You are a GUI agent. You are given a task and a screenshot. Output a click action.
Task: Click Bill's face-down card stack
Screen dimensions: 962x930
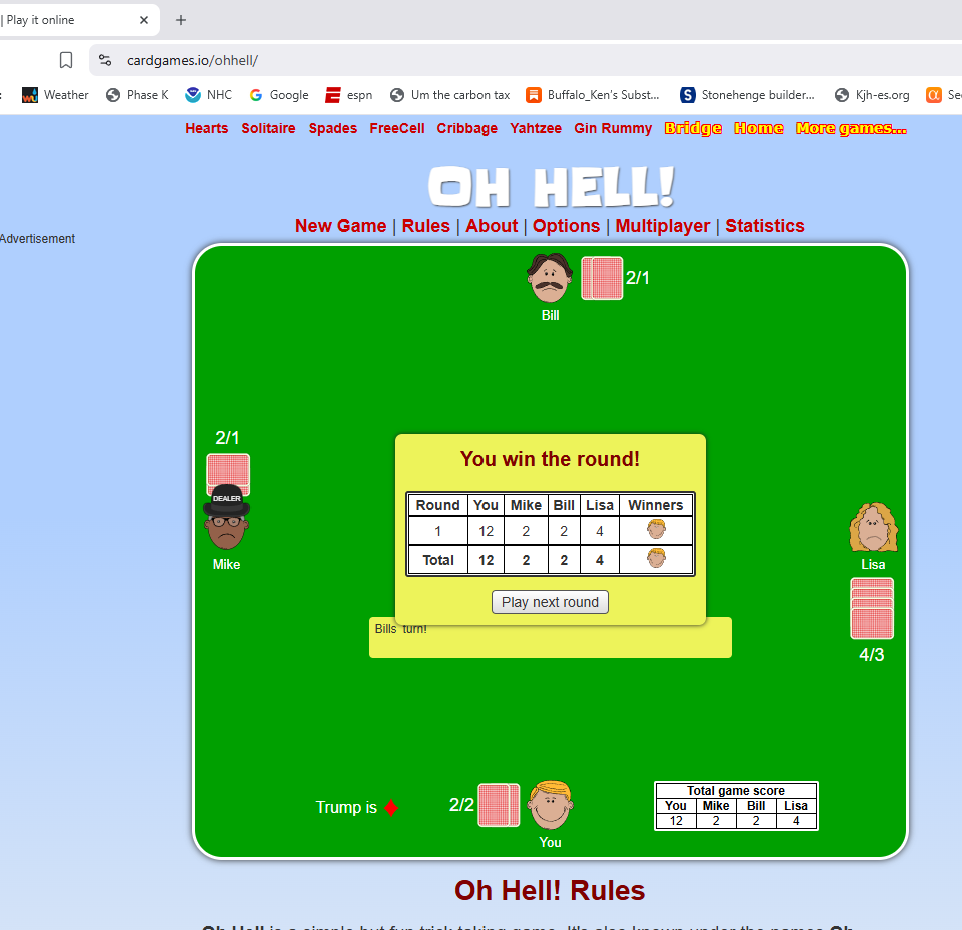tap(602, 279)
